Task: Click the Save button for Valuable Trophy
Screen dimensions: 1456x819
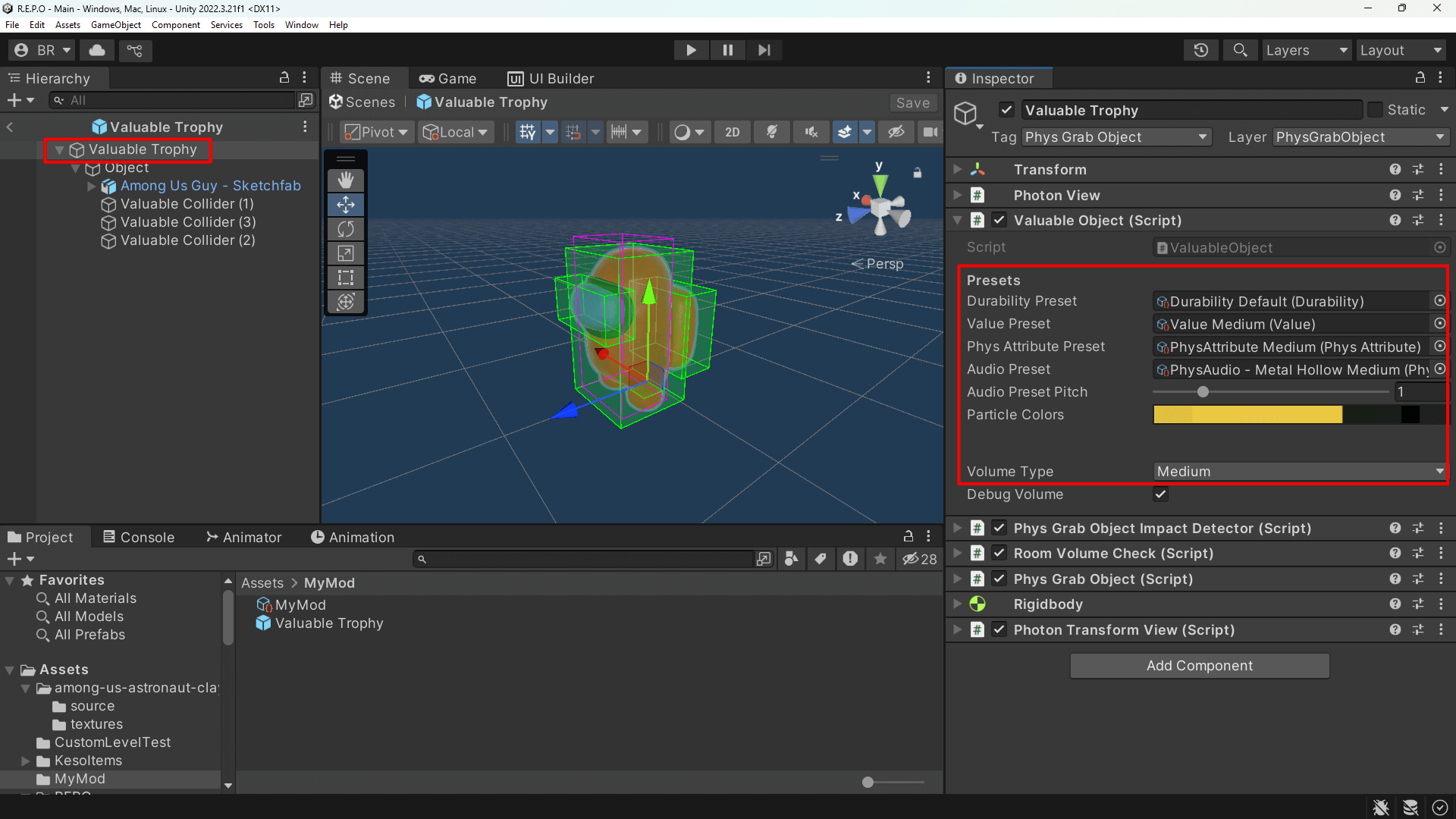Action: [912, 102]
